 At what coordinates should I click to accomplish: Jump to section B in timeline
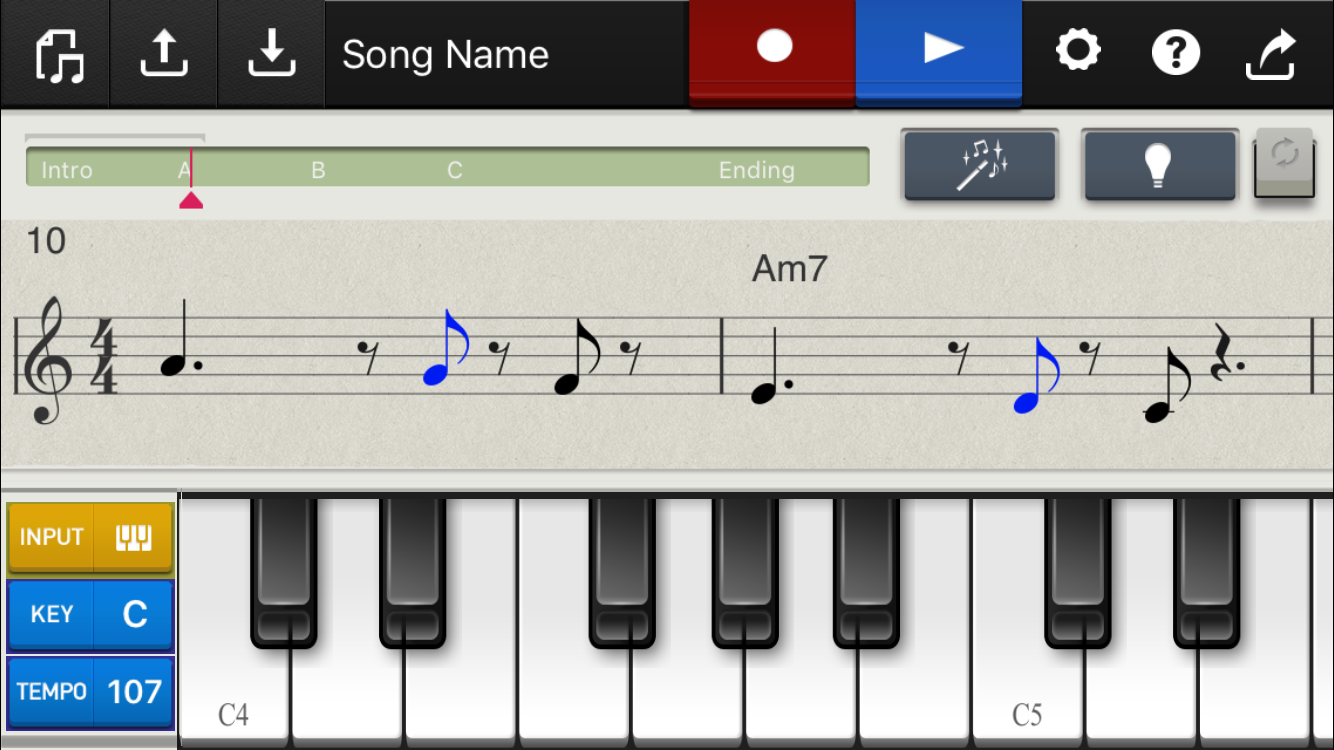pyautogui.click(x=318, y=170)
